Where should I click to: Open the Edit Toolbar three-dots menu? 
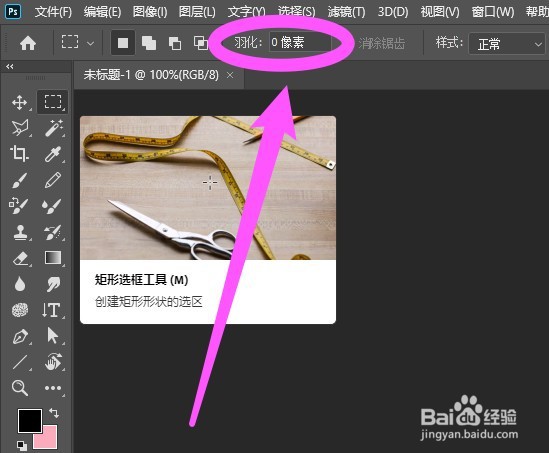click(x=53, y=388)
